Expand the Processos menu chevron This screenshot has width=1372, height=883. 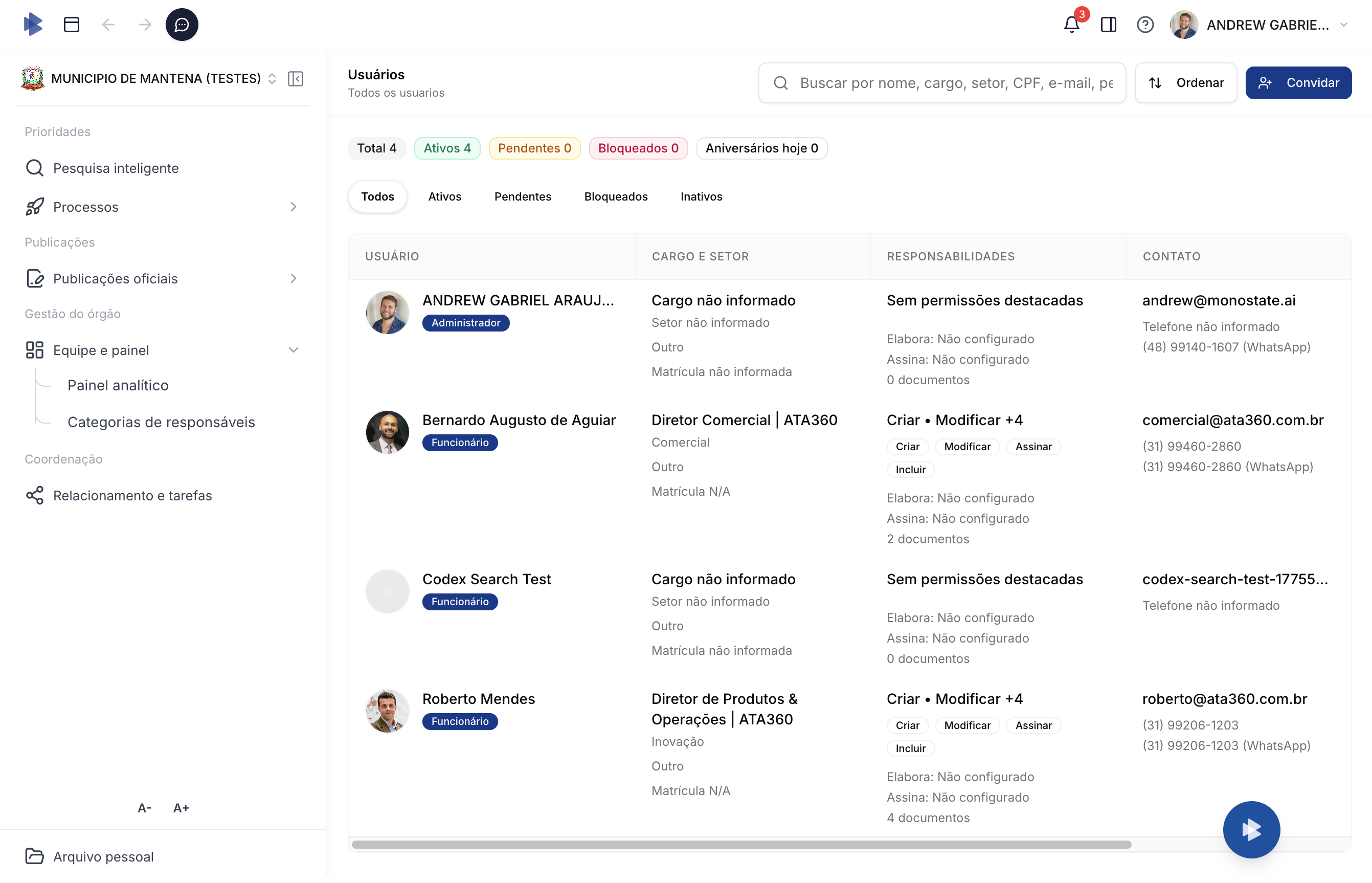[x=294, y=207]
